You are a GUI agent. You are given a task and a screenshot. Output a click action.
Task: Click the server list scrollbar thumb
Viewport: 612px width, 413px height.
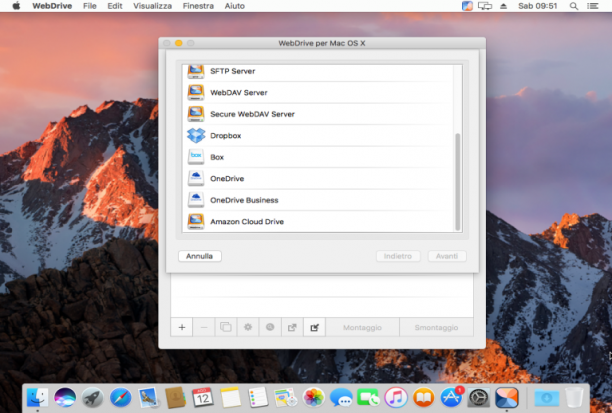457,182
